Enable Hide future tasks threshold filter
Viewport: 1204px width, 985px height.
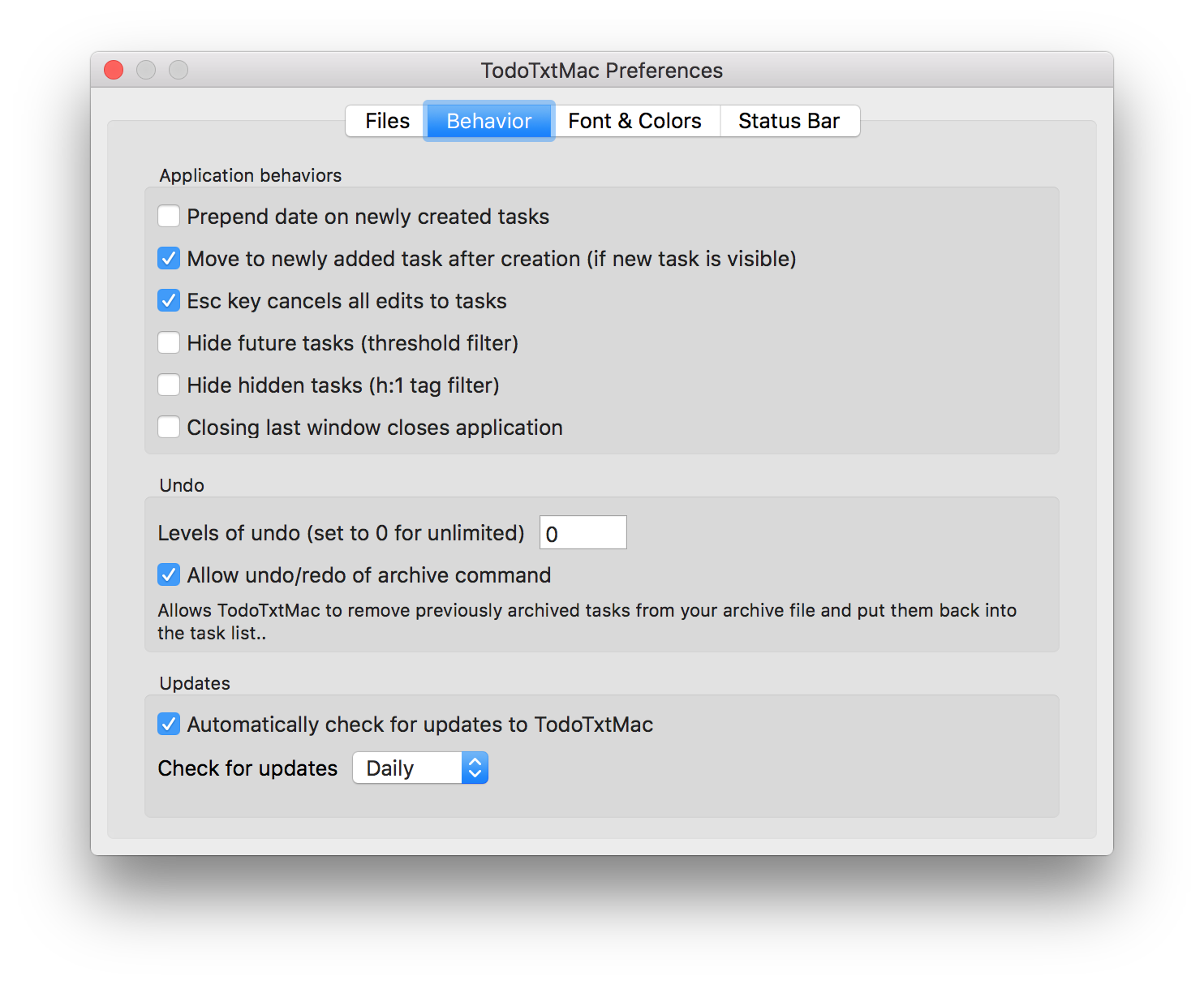(x=169, y=343)
